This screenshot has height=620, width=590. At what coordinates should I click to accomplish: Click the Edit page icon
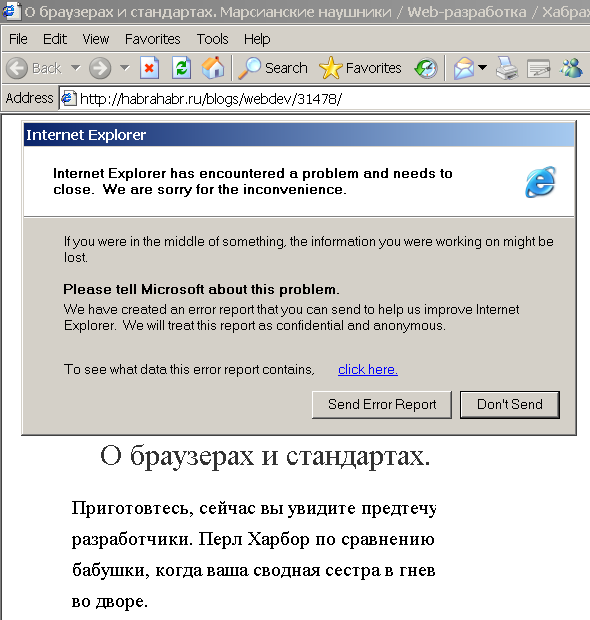pos(539,69)
